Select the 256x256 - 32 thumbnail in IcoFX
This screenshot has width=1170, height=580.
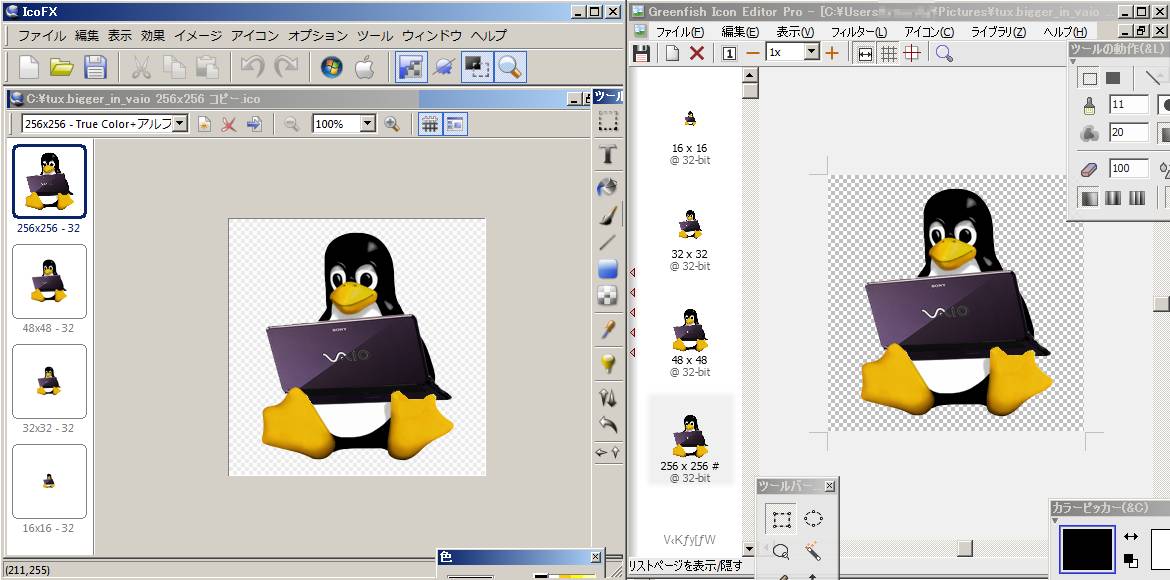49,181
